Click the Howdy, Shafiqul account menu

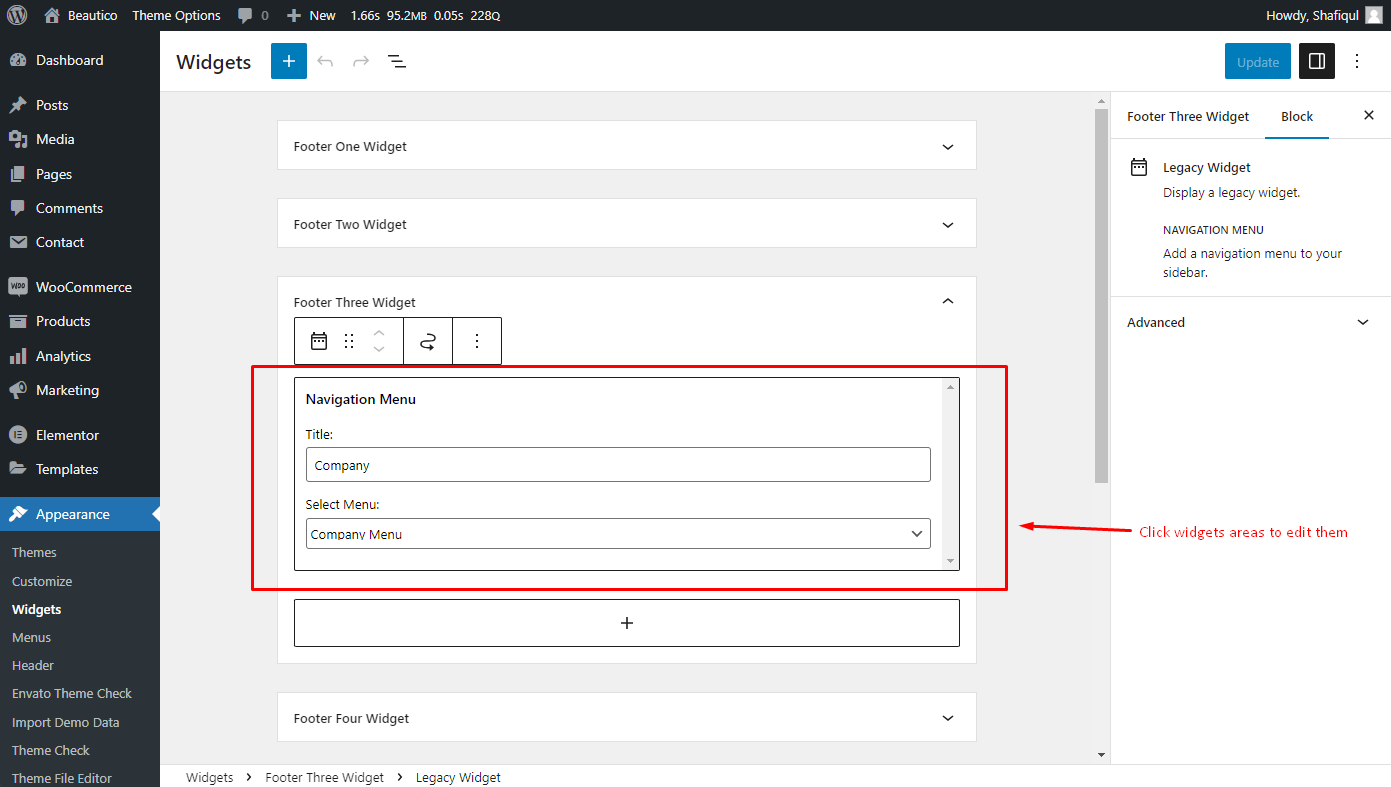coord(1324,15)
